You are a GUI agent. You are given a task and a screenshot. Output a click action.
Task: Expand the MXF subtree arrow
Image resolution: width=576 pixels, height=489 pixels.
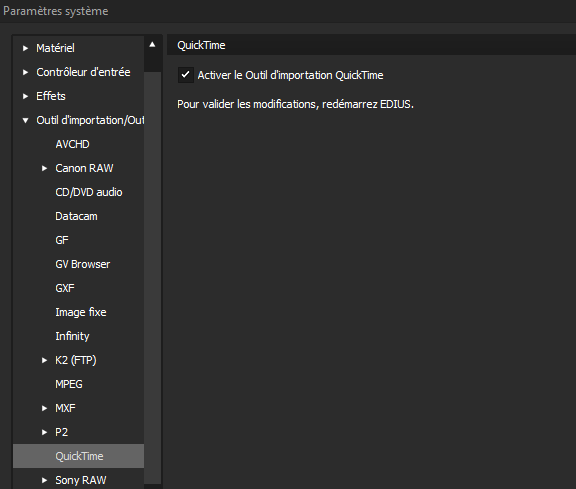(44, 408)
